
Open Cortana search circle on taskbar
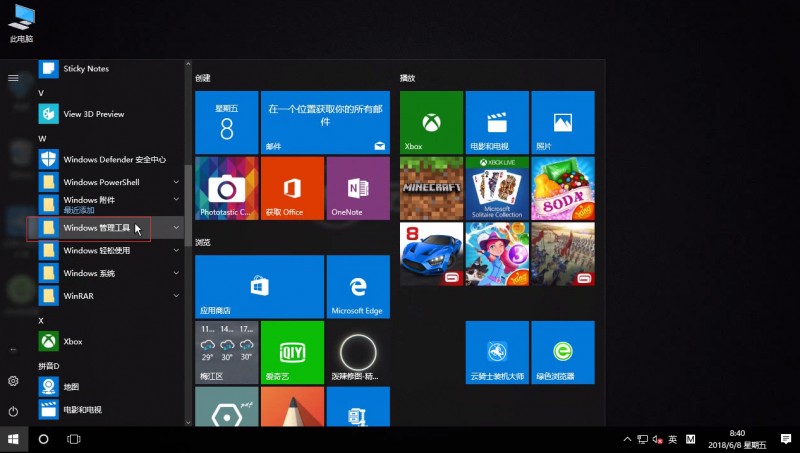43,439
